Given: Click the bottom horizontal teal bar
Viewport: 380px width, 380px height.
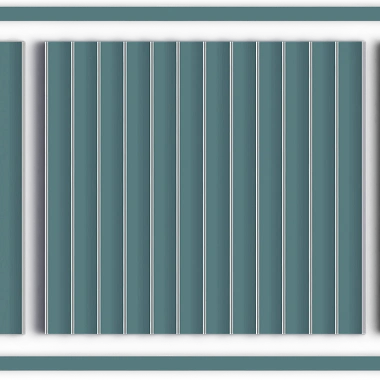Looking at the screenshot, I should click(190, 363).
